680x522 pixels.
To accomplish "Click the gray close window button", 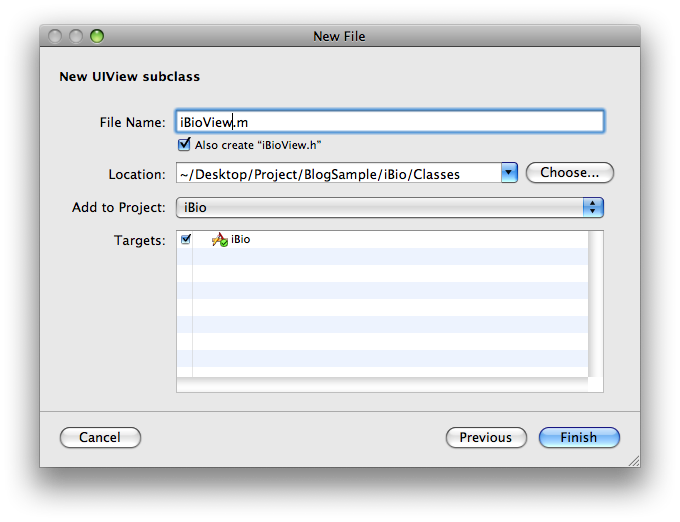I will [x=55, y=36].
